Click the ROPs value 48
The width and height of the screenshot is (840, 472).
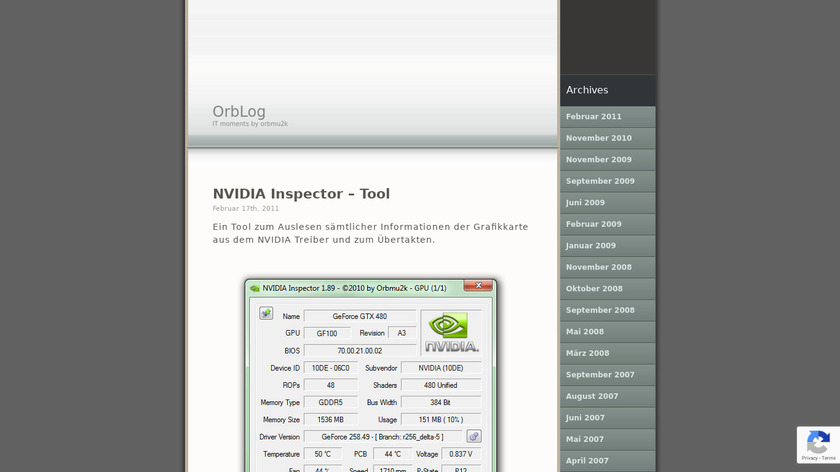coord(331,385)
